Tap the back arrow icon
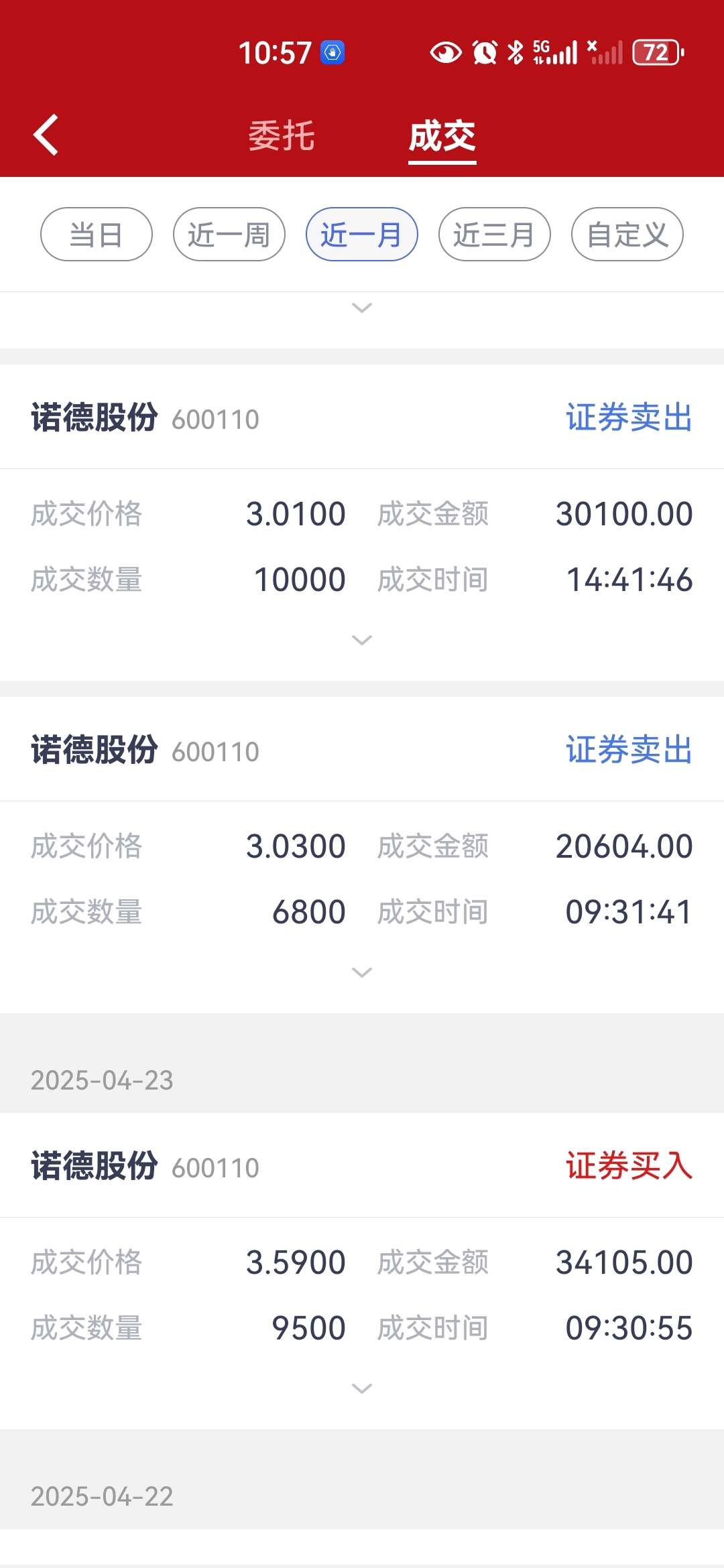 pyautogui.click(x=46, y=135)
